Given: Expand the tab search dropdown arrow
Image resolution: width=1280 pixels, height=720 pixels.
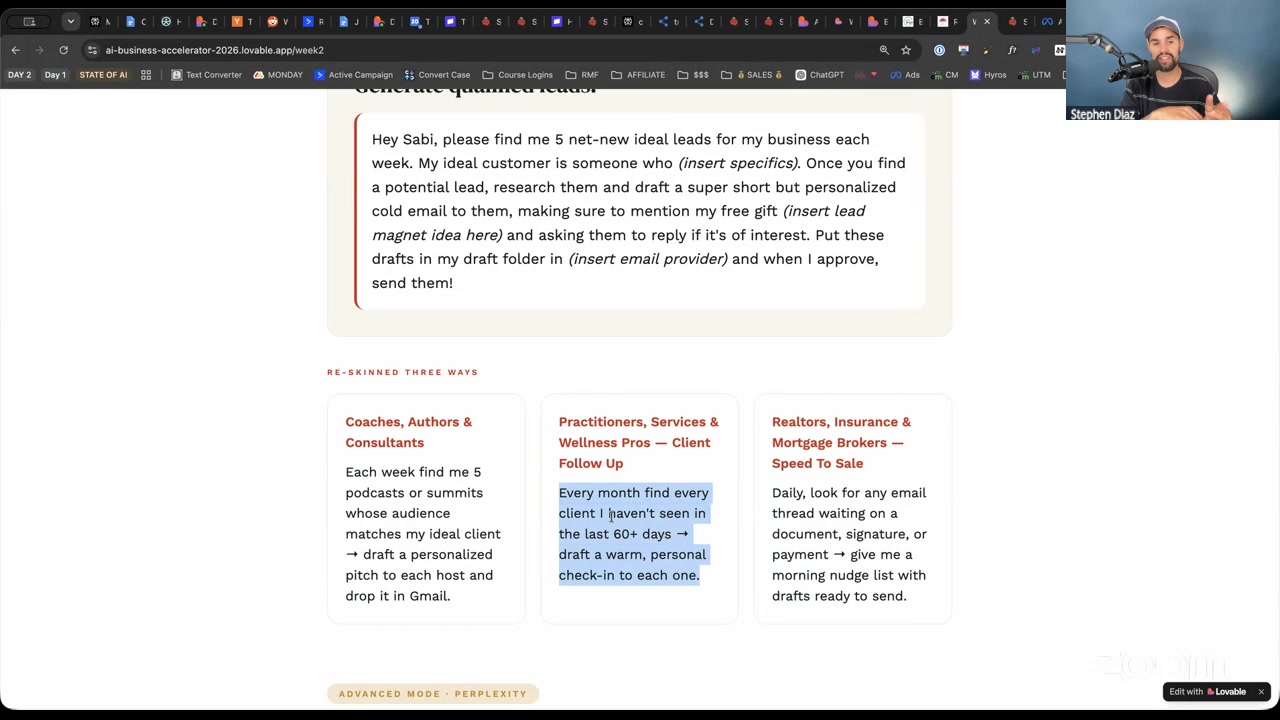Looking at the screenshot, I should (x=70, y=21).
